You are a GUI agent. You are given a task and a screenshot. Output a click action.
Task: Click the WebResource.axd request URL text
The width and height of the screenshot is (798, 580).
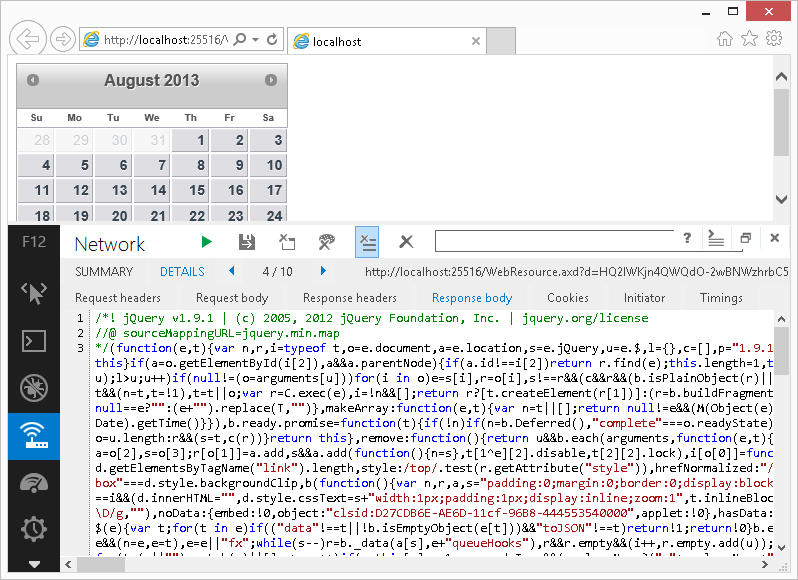(x=577, y=272)
